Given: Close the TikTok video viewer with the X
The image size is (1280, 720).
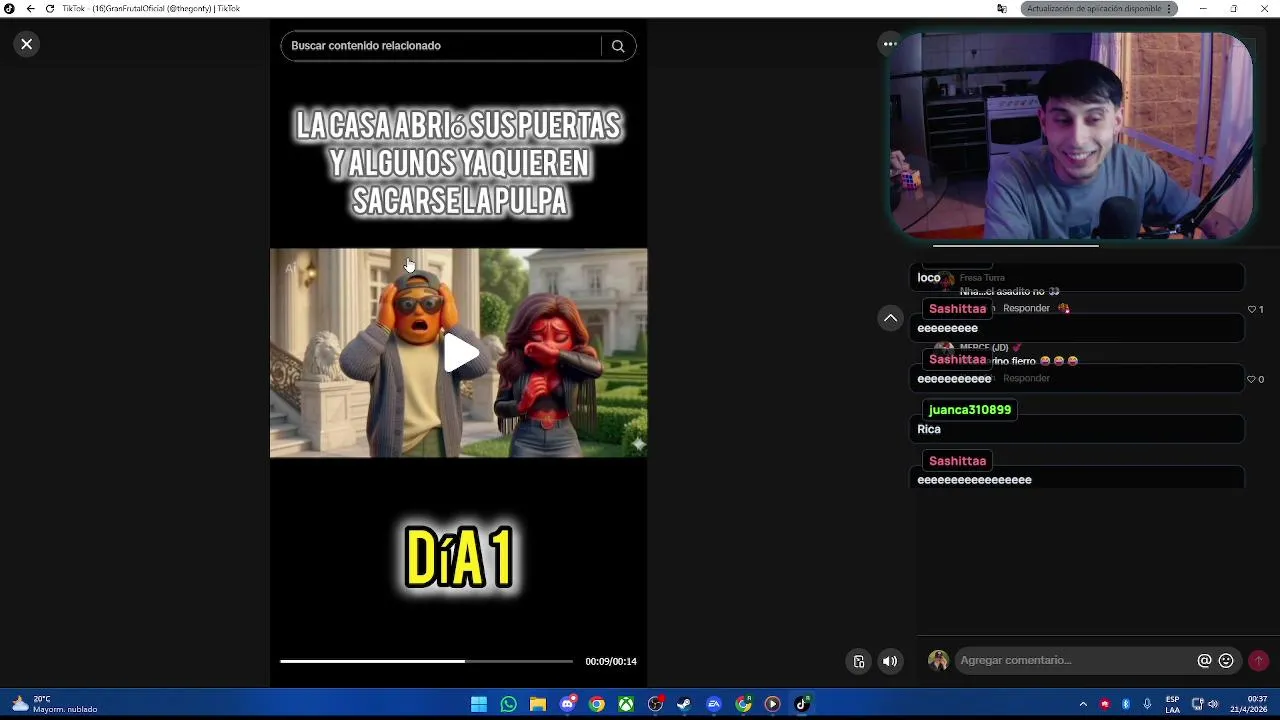Looking at the screenshot, I should 27,44.
